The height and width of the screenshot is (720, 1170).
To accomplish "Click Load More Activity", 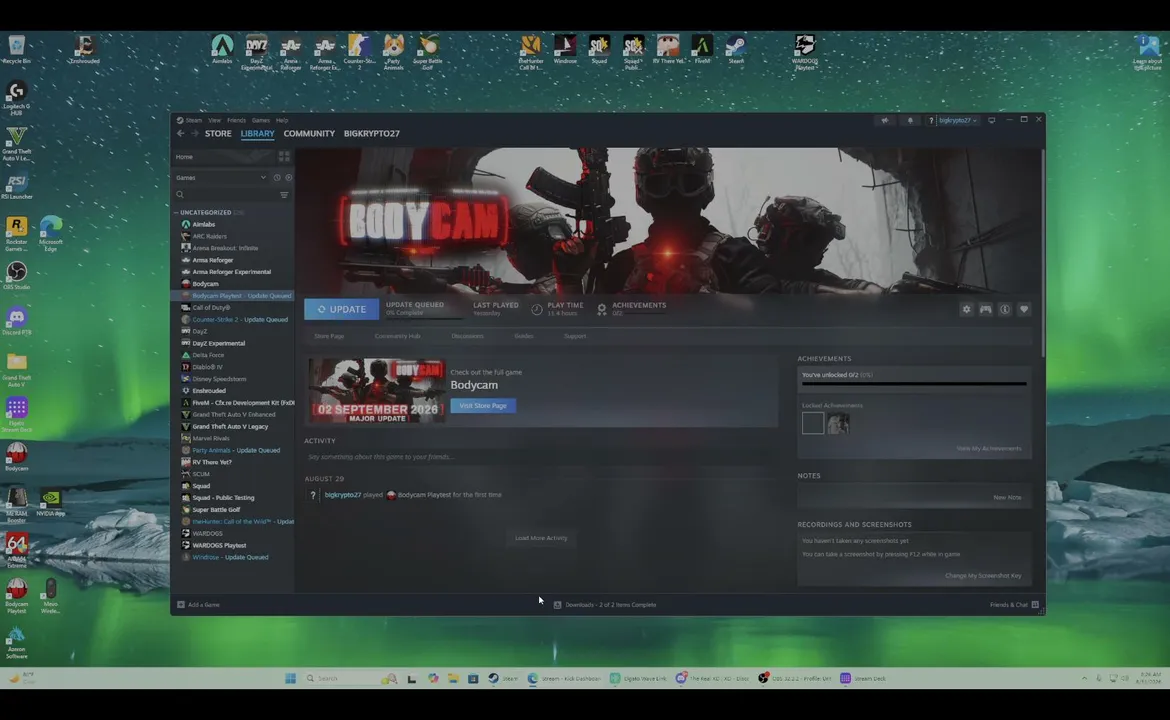I will pyautogui.click(x=541, y=538).
